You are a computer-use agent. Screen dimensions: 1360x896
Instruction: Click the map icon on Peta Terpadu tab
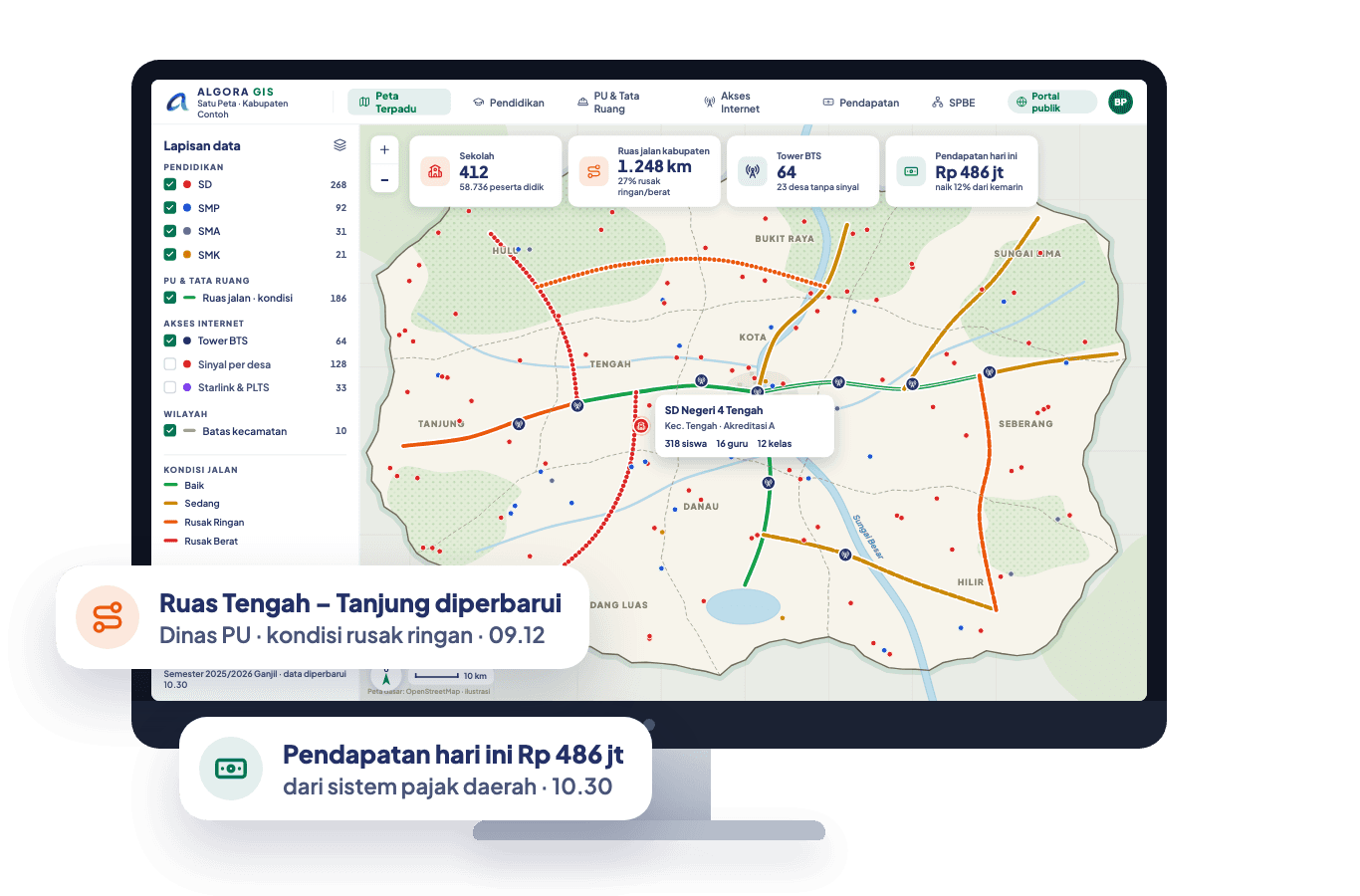(x=364, y=103)
